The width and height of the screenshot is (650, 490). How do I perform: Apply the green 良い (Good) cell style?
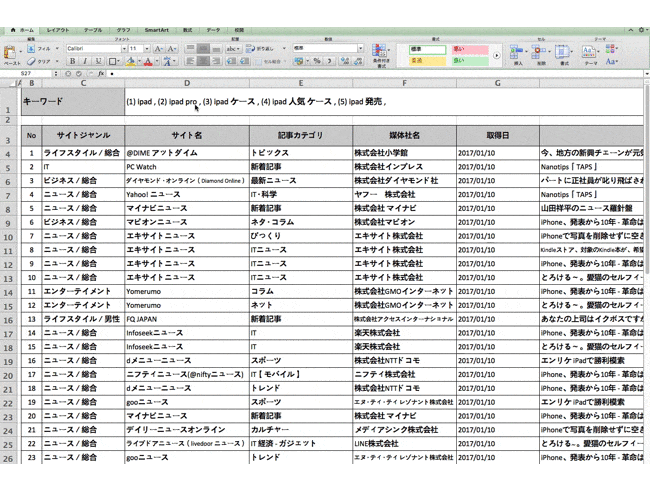[470, 61]
